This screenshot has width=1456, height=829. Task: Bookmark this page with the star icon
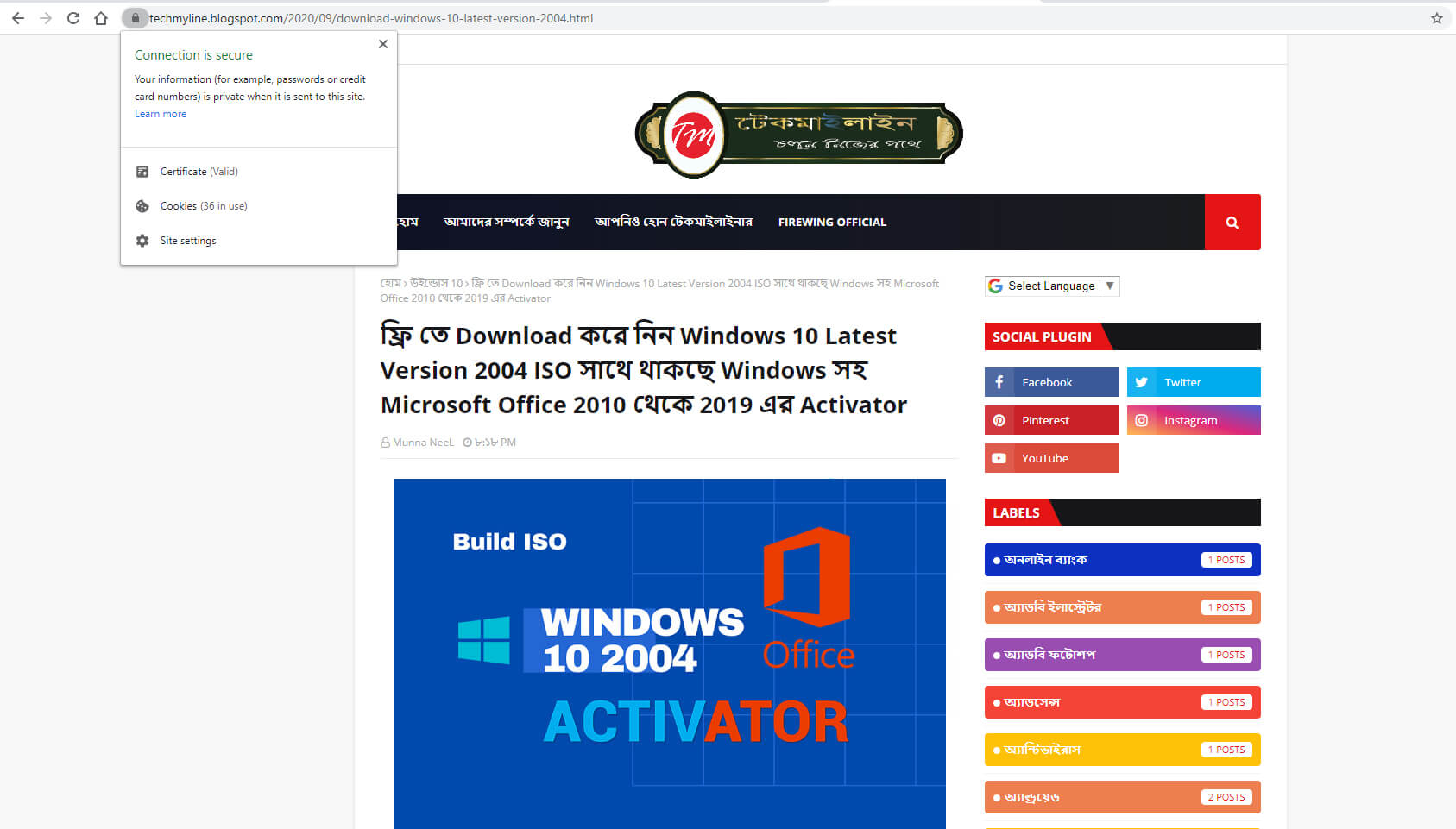(1437, 18)
